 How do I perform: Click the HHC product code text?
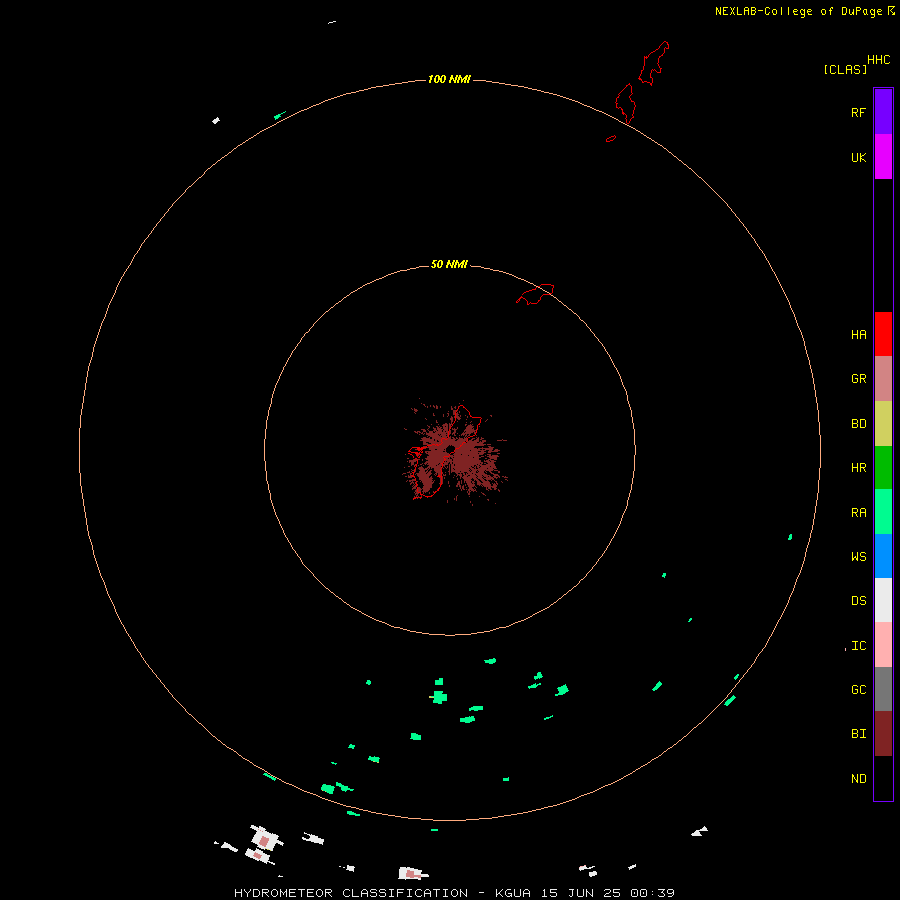point(878,60)
